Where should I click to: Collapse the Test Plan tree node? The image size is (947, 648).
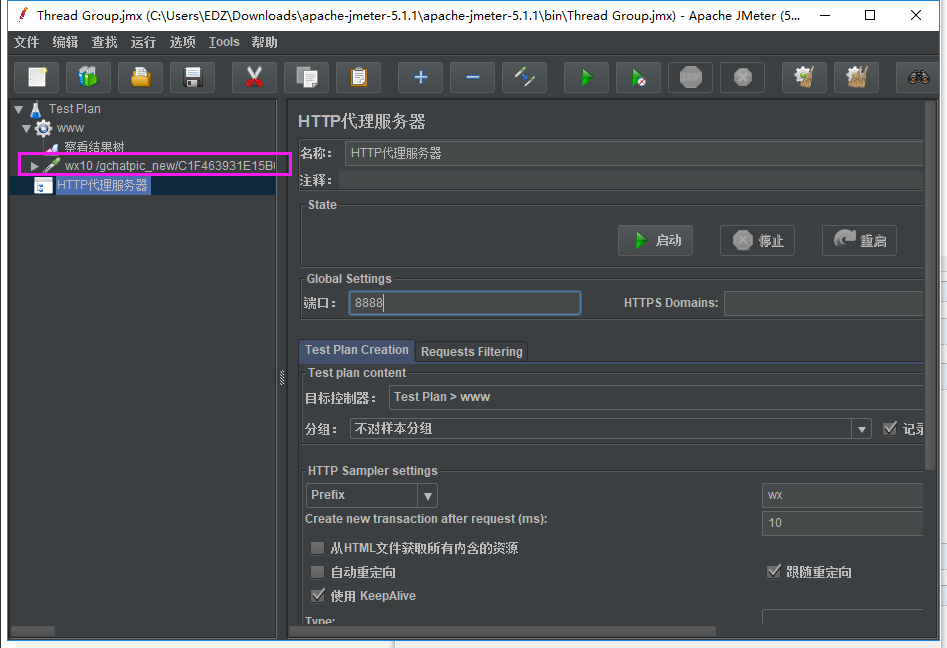(18, 109)
